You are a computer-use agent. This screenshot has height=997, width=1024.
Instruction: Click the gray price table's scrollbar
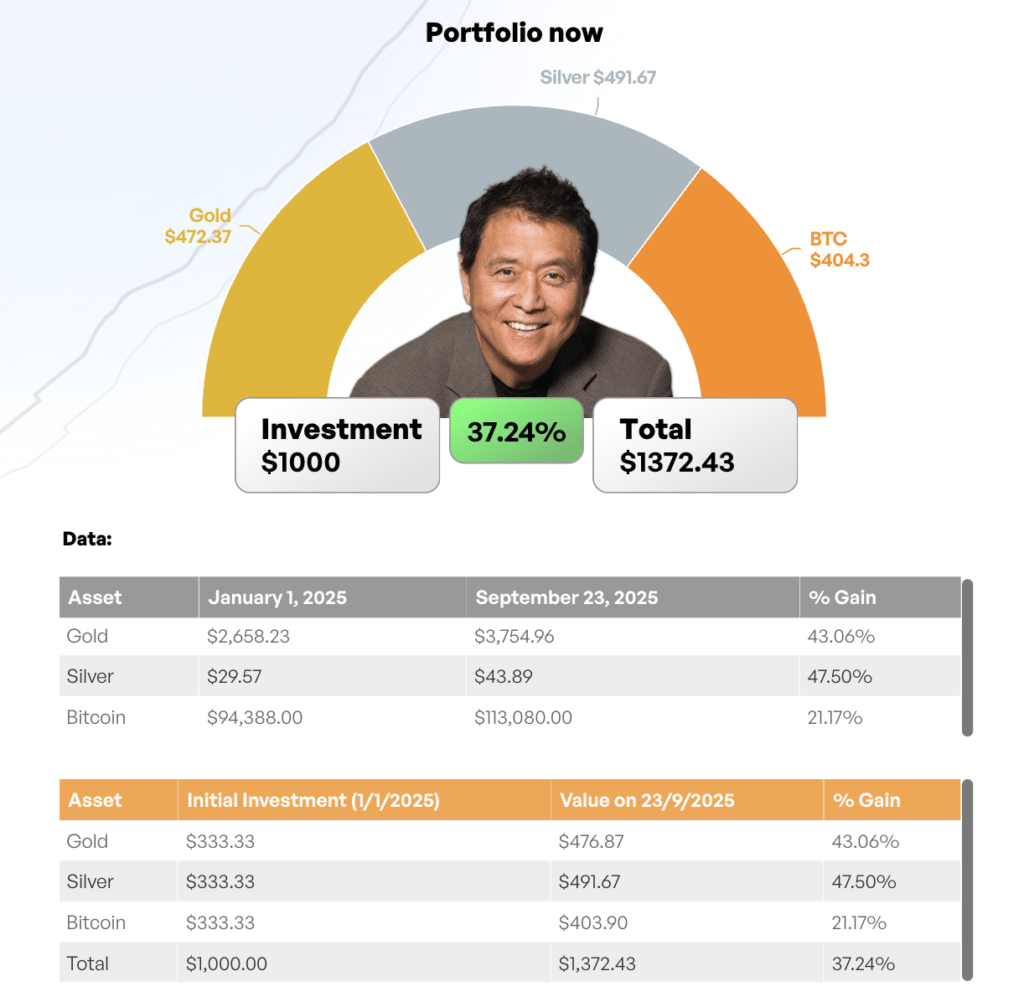point(966,656)
